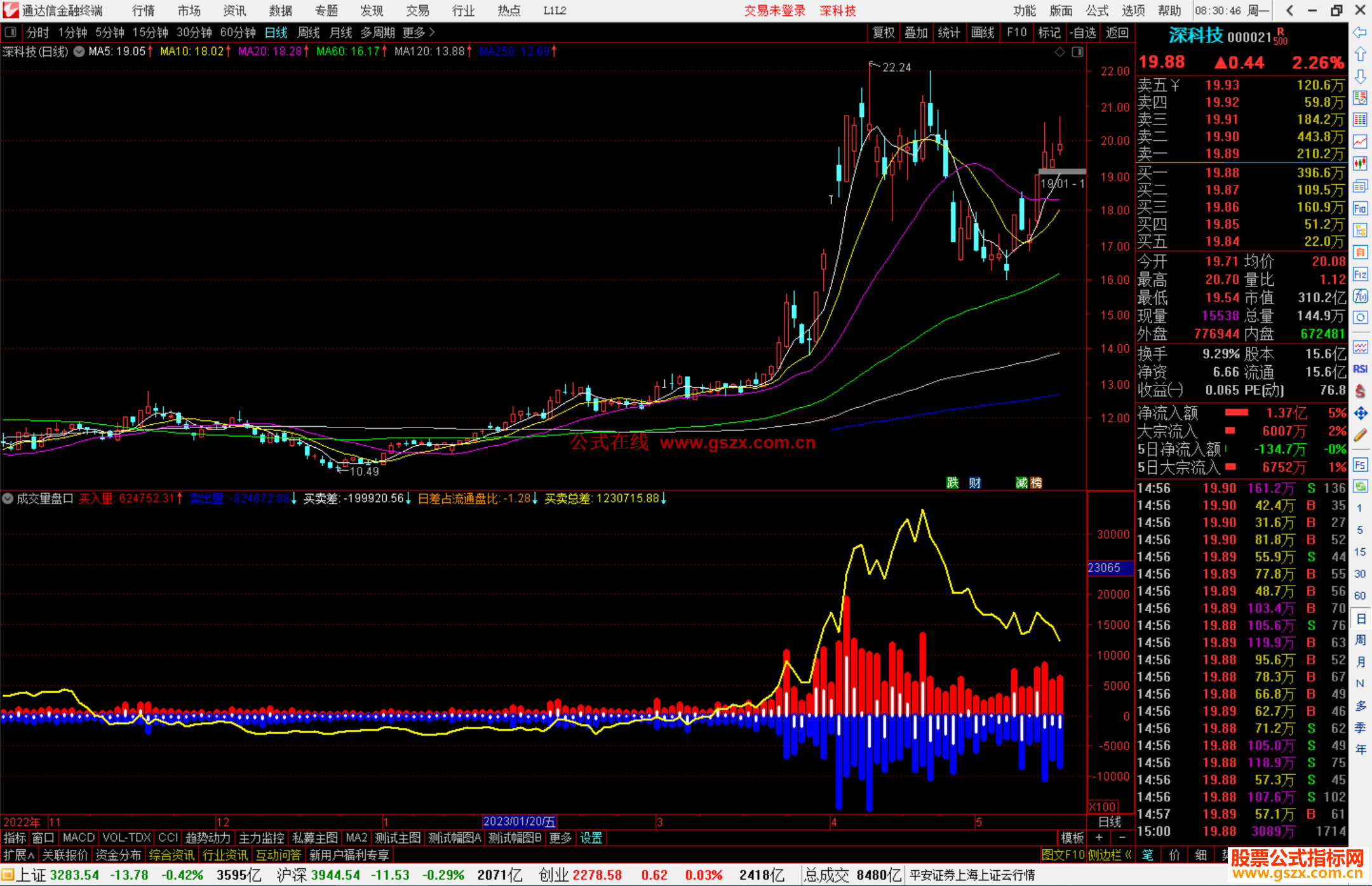
Task: Click the candlestick chart sidebar icon
Action: pos(1360,163)
